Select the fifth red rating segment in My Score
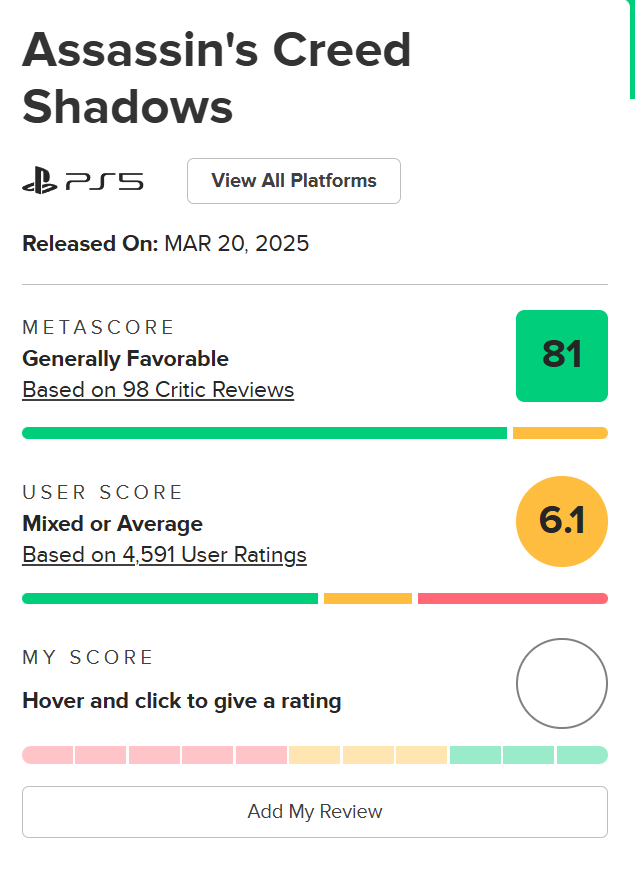635x882 pixels. click(x=261, y=755)
